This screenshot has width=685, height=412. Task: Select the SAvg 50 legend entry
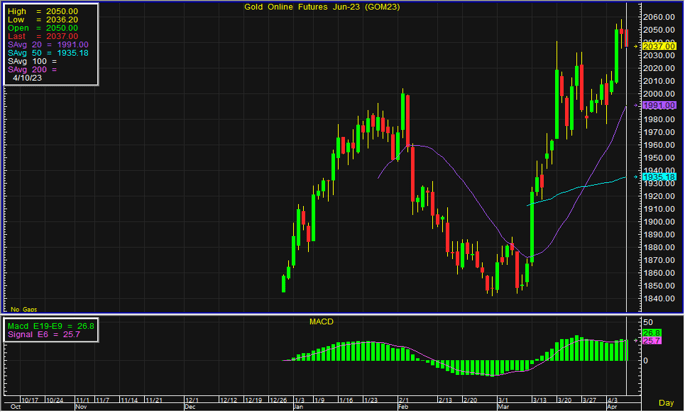pos(48,52)
